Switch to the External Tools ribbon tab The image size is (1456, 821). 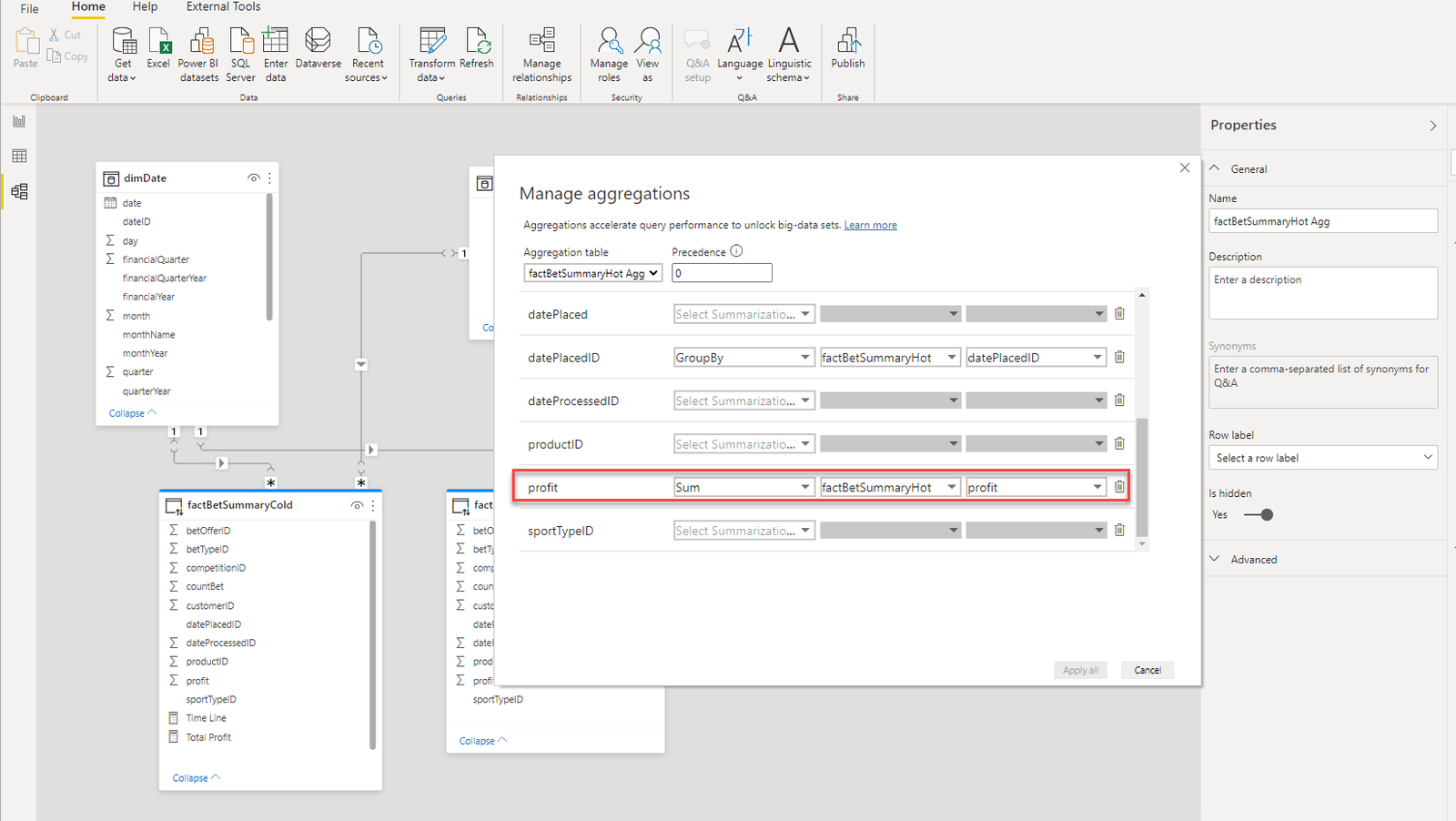223,7
